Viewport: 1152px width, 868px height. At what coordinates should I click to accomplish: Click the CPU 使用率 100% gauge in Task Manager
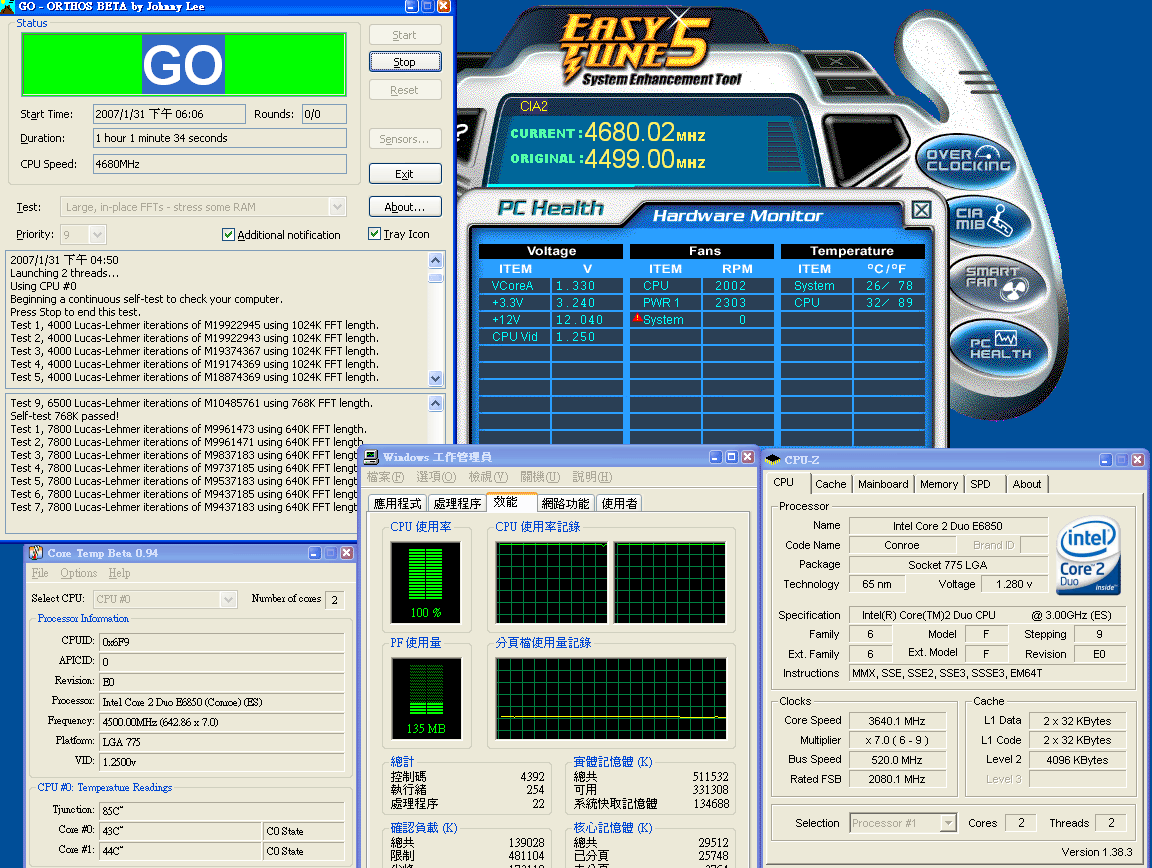click(x=425, y=582)
